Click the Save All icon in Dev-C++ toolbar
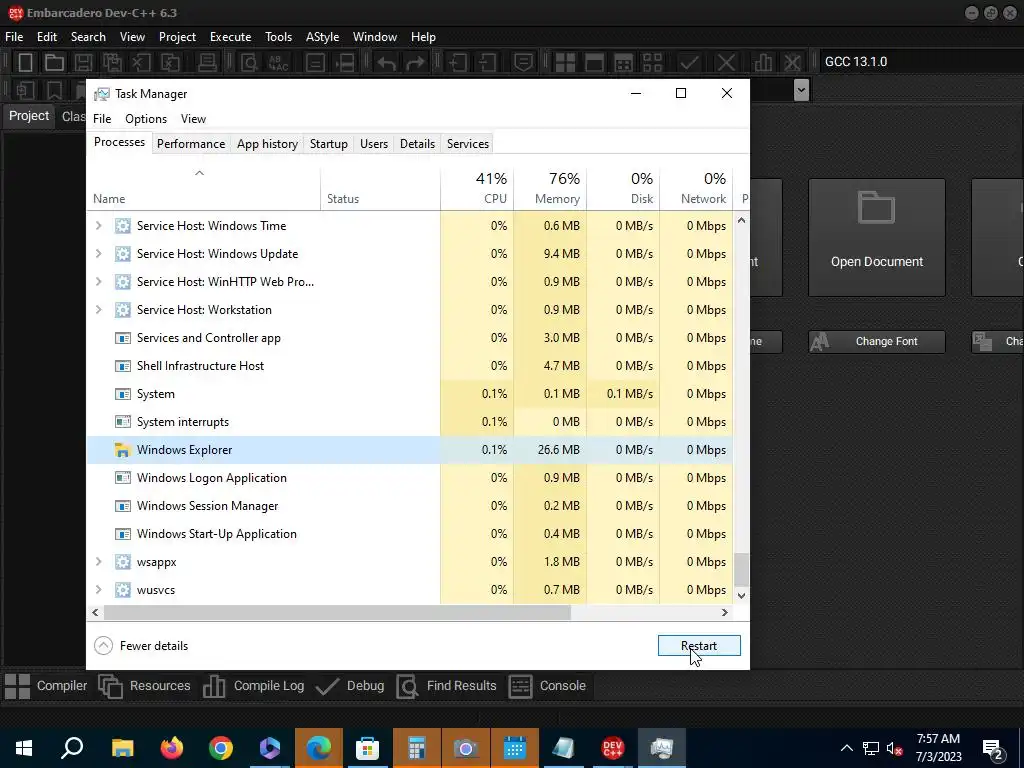 [112, 62]
